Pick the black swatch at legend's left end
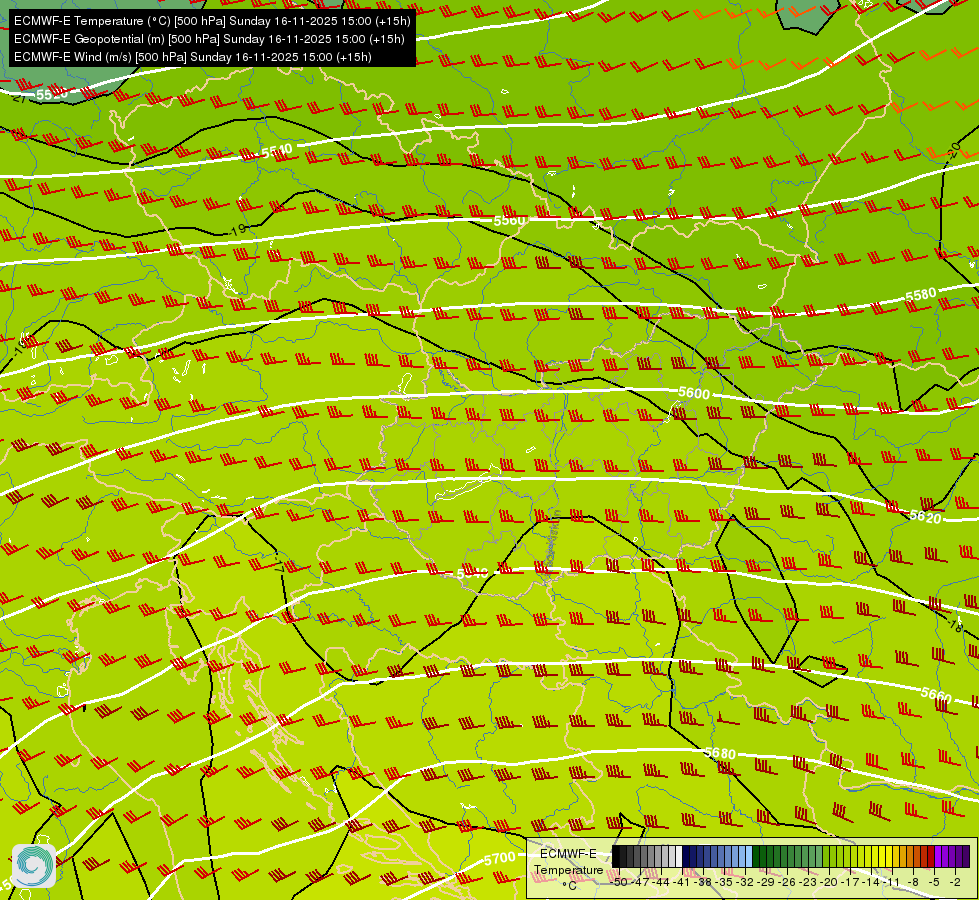The image size is (979, 900). (616, 856)
